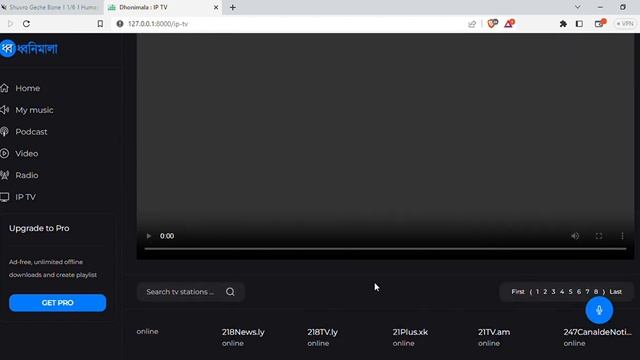Image resolution: width=640 pixels, height=360 pixels.
Task: Click the Dhonimala logo
Action: 29,49
